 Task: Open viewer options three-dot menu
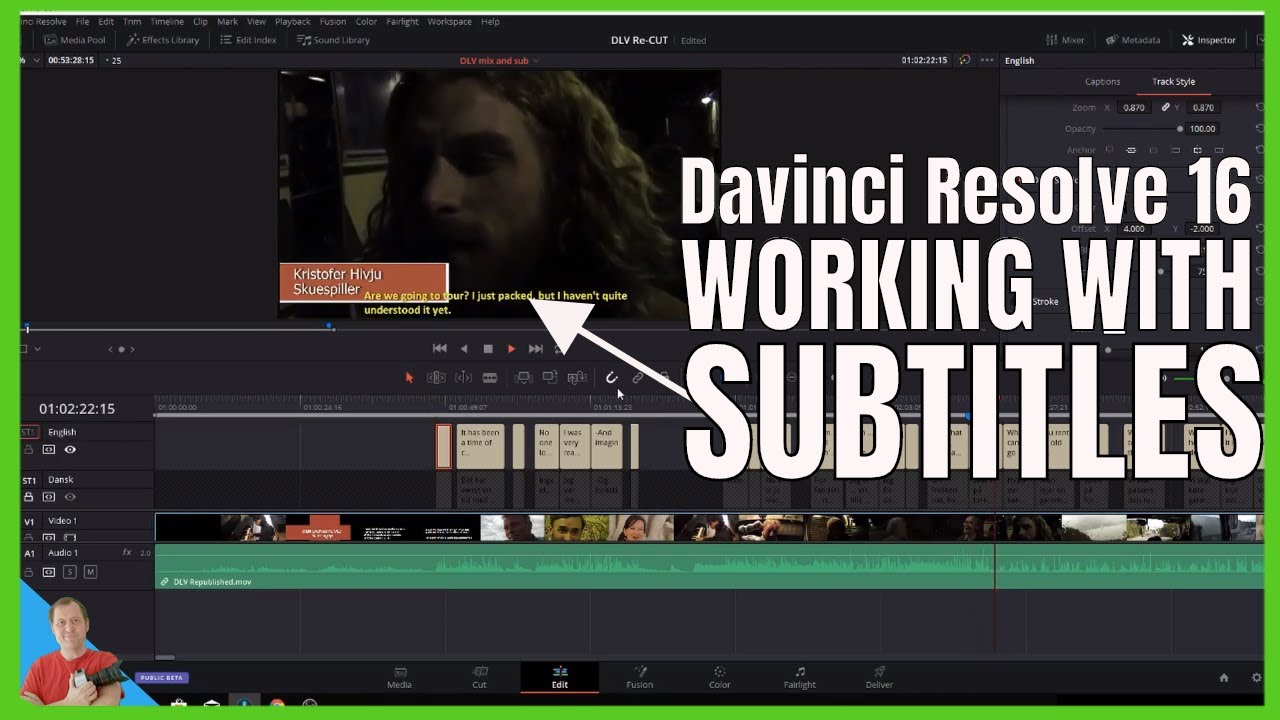coord(986,60)
